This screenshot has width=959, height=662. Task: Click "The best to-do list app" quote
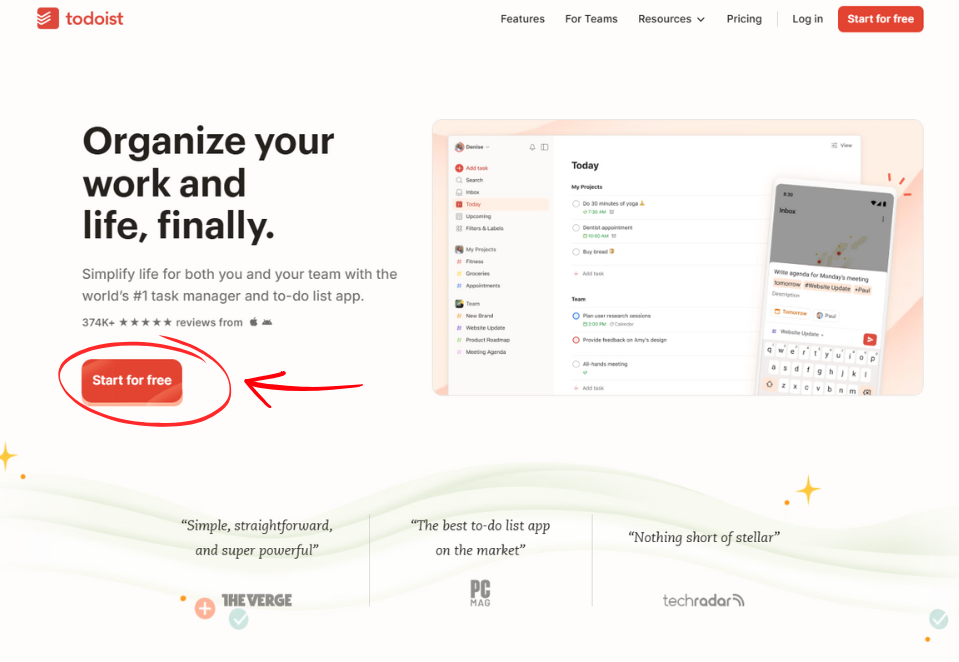tap(480, 538)
